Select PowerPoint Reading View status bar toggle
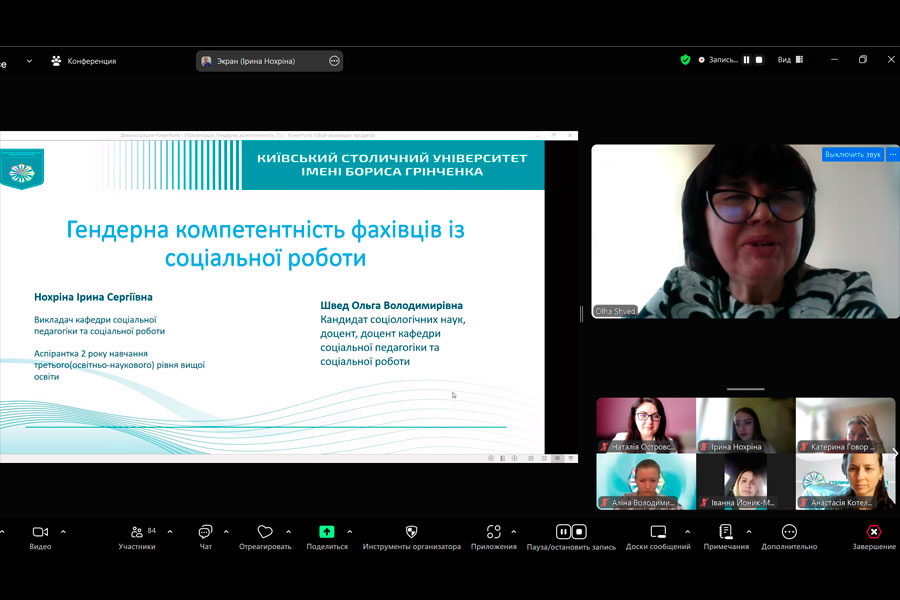Image resolution: width=900 pixels, height=600 pixels. pyautogui.click(x=557, y=458)
